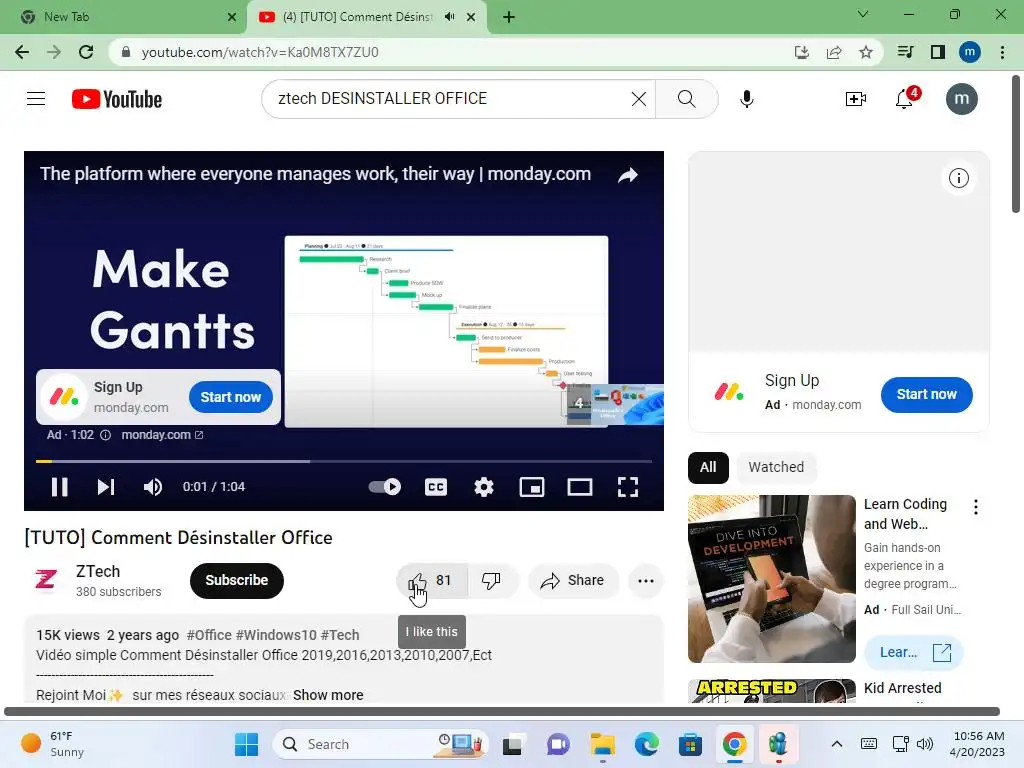The height and width of the screenshot is (768, 1024).
Task: Open Microsoft Edge from taskbar
Action: point(647,744)
